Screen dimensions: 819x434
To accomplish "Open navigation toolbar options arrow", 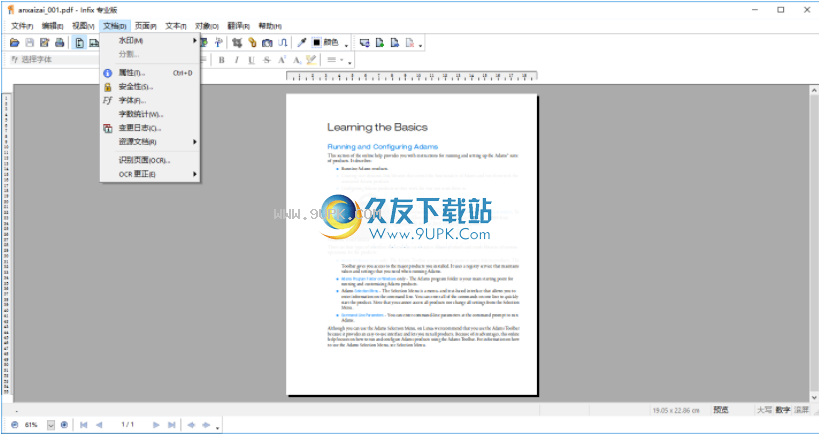I will tap(217, 427).
